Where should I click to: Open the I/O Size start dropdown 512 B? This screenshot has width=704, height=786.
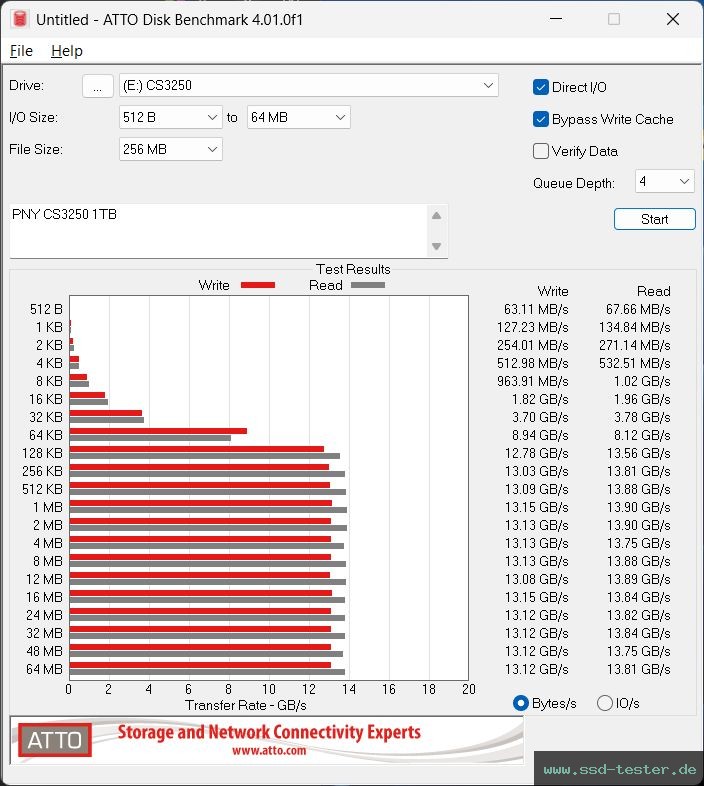coord(170,117)
